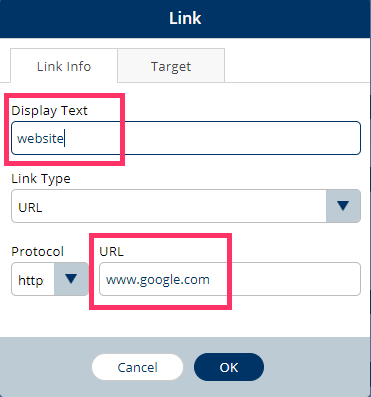
Task: Place cursor in the word website
Action: 40,138
